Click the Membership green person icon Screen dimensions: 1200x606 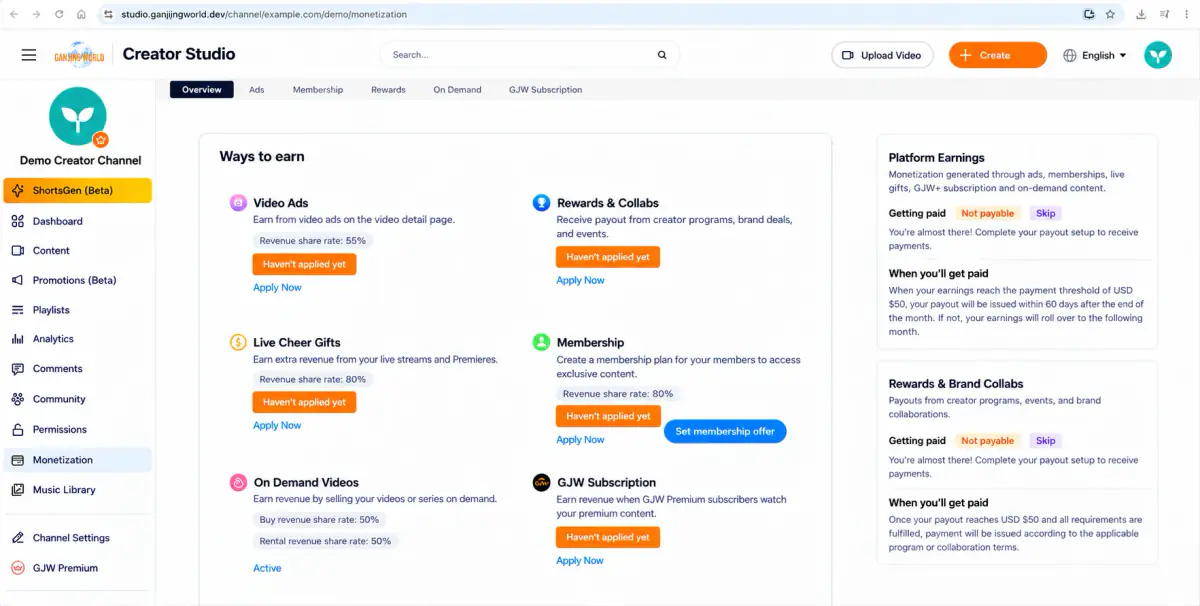[x=541, y=342]
